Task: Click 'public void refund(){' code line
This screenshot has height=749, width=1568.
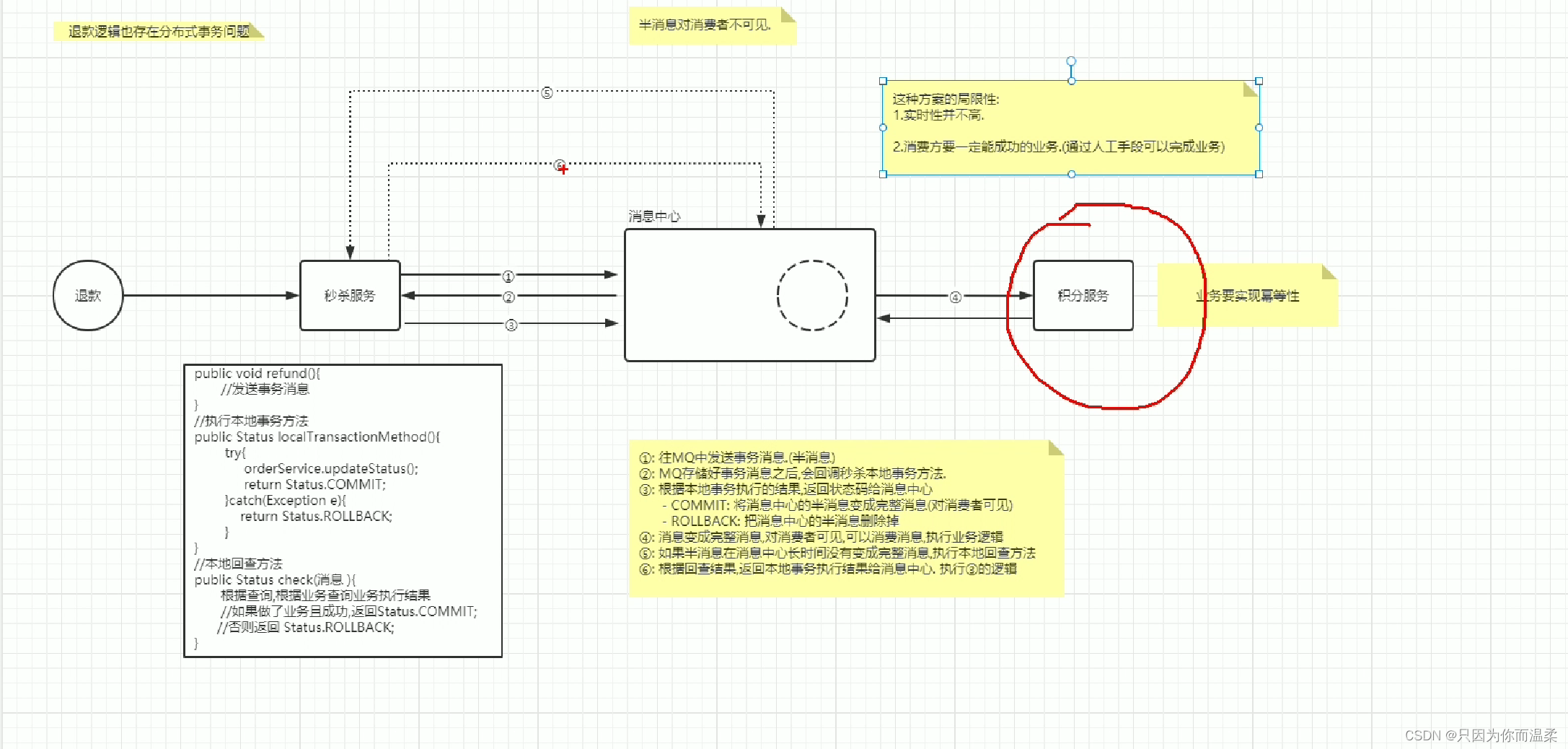Action: (x=257, y=374)
